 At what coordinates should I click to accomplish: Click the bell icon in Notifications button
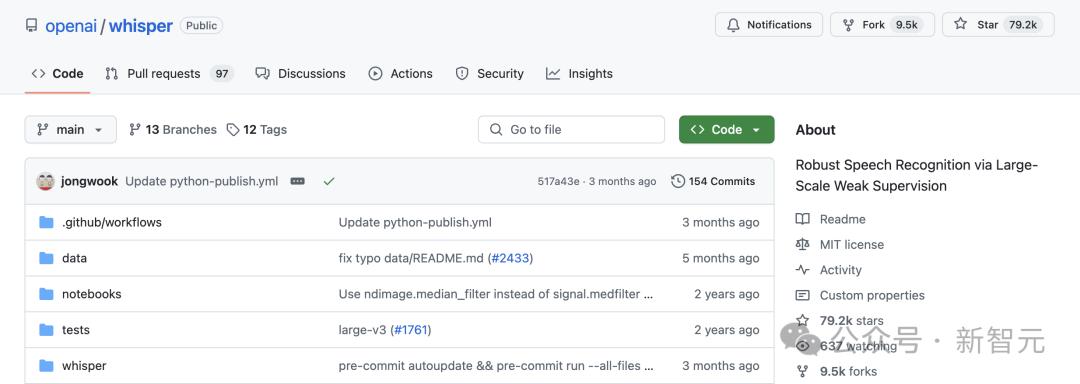pos(733,25)
